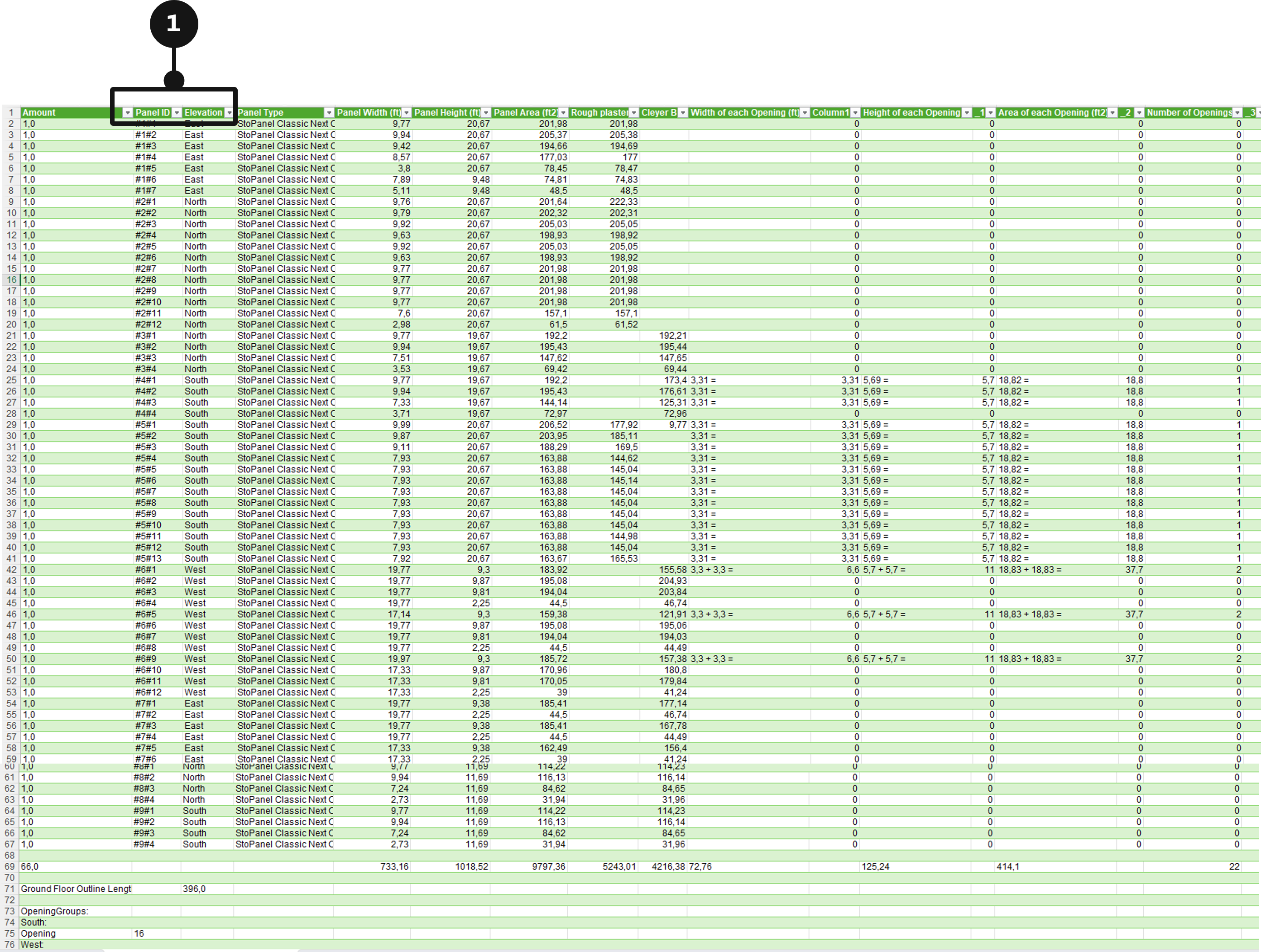The width and height of the screenshot is (1261, 952).
Task: Click the Number of Openings total 22
Action: (x=1193, y=867)
